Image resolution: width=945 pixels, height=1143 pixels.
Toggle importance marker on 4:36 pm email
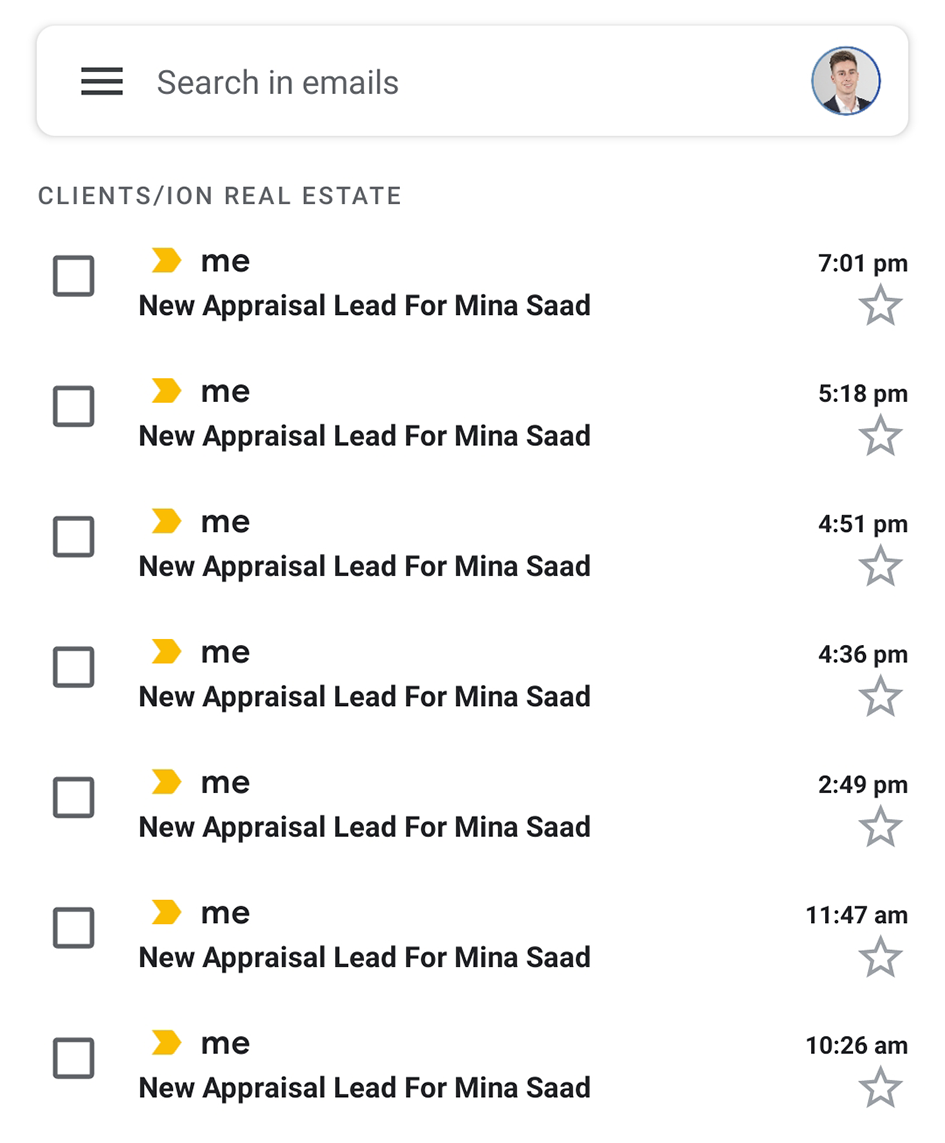(166, 652)
